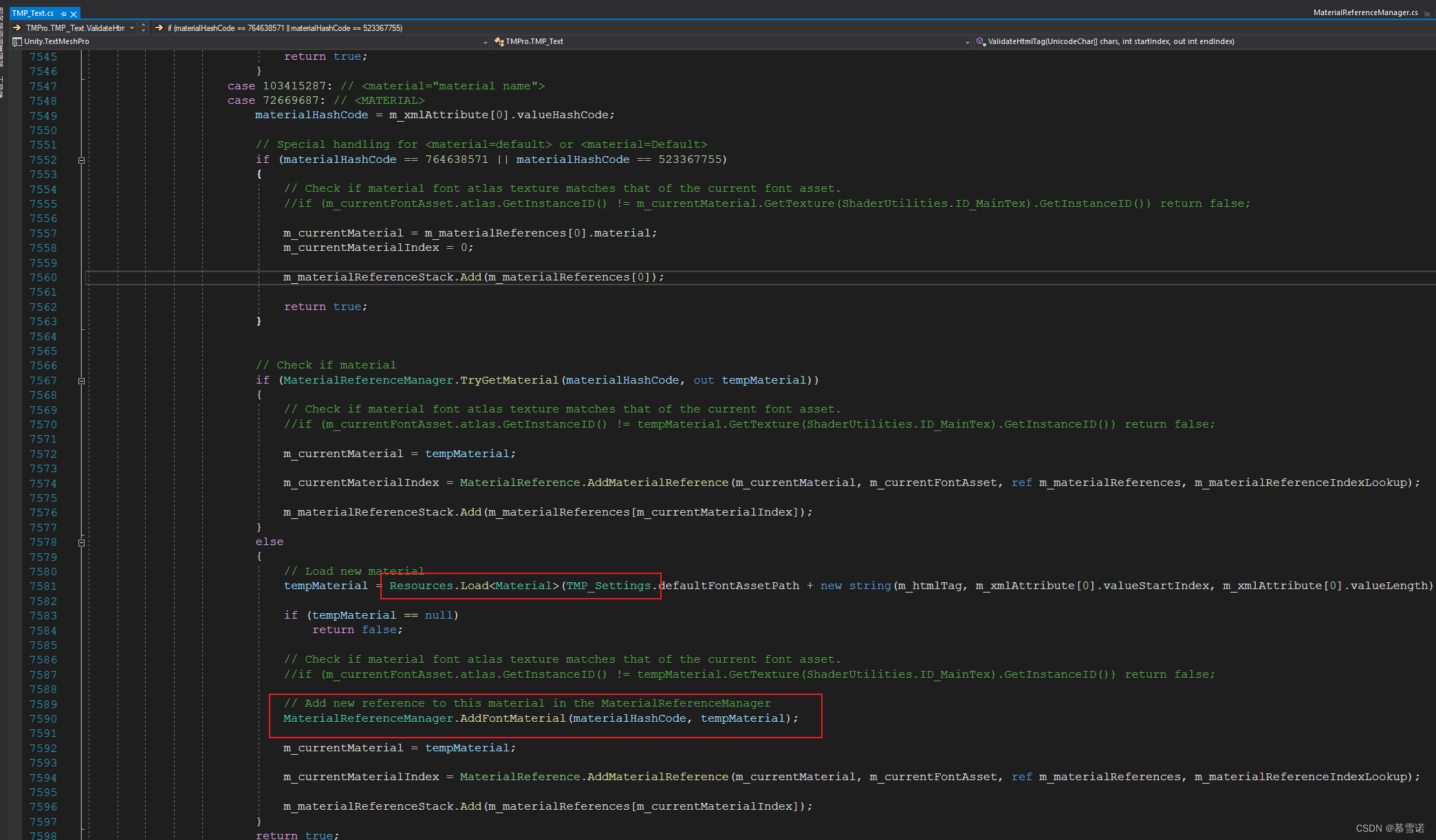Pin the TMP_Text.cs tab

(64, 13)
